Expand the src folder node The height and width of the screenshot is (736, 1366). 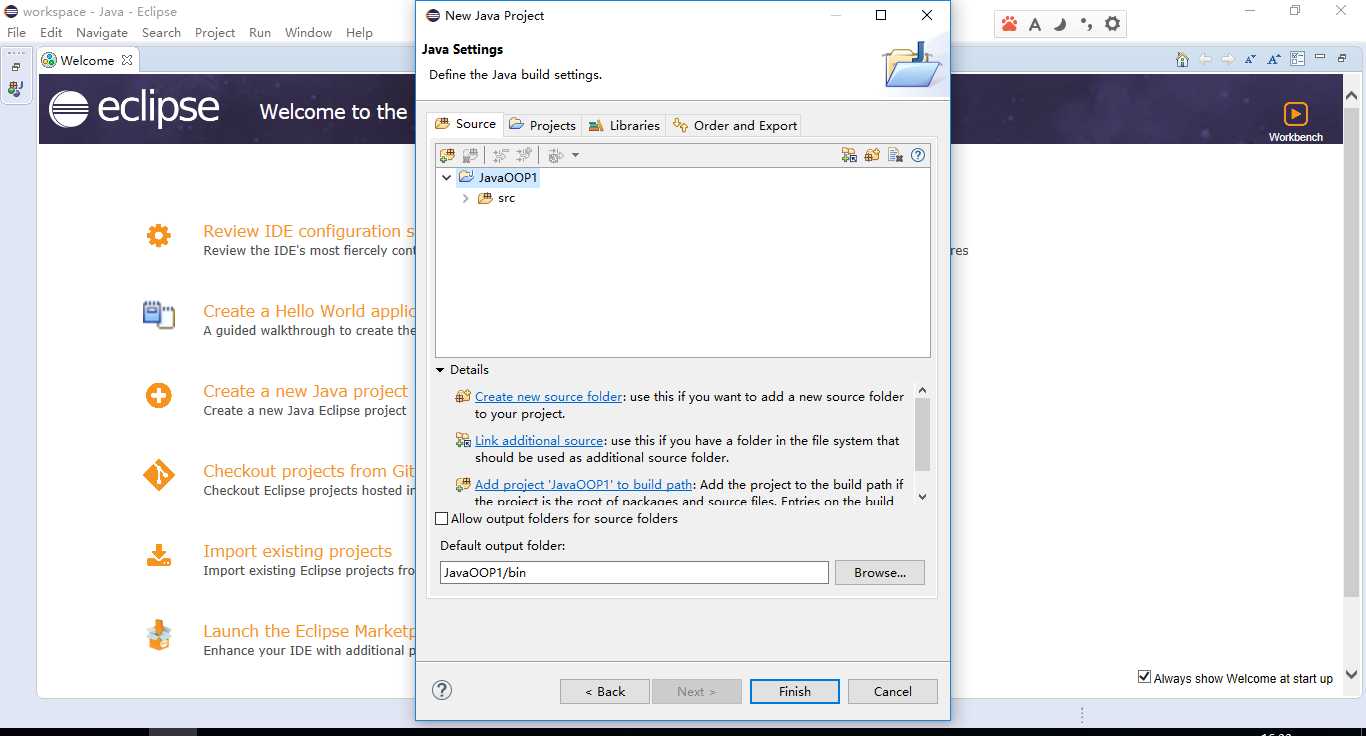(x=466, y=199)
